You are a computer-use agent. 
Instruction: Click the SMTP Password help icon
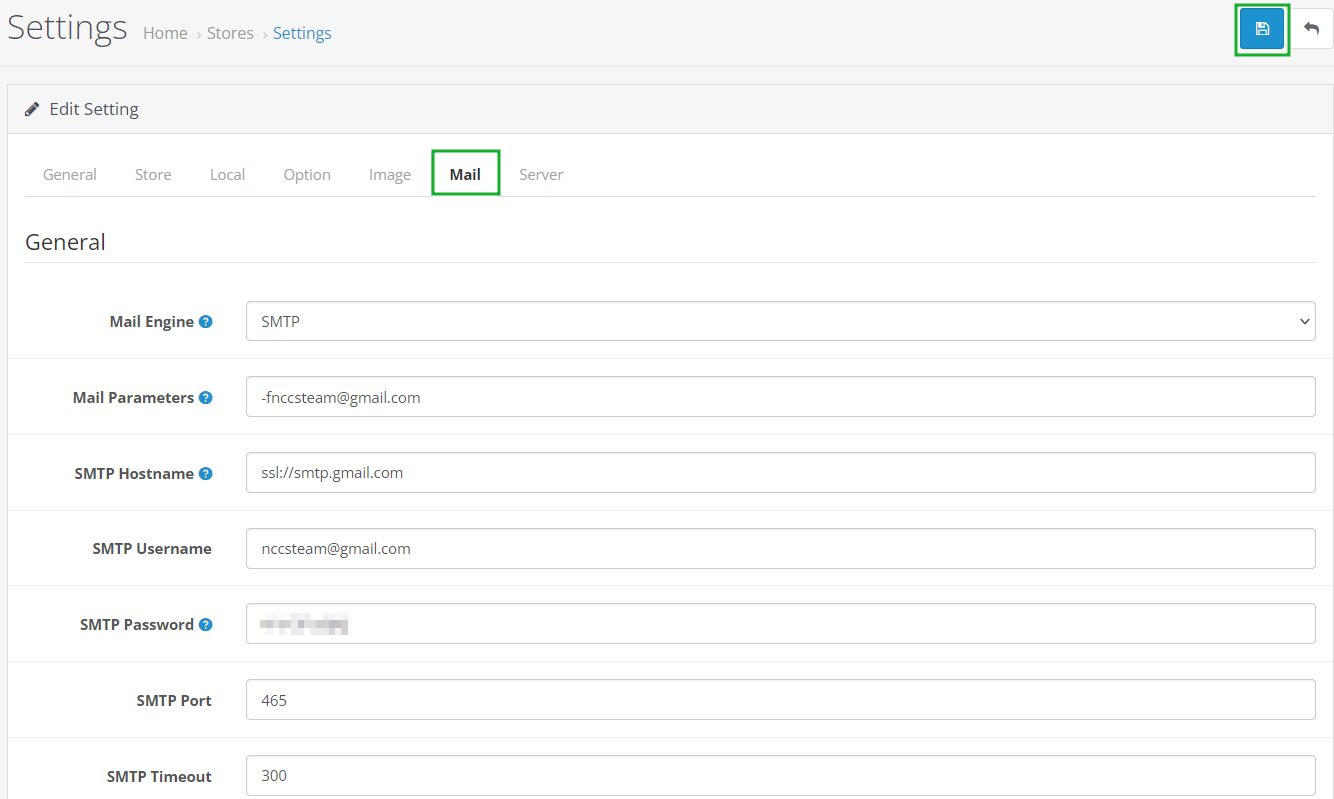pyautogui.click(x=205, y=624)
